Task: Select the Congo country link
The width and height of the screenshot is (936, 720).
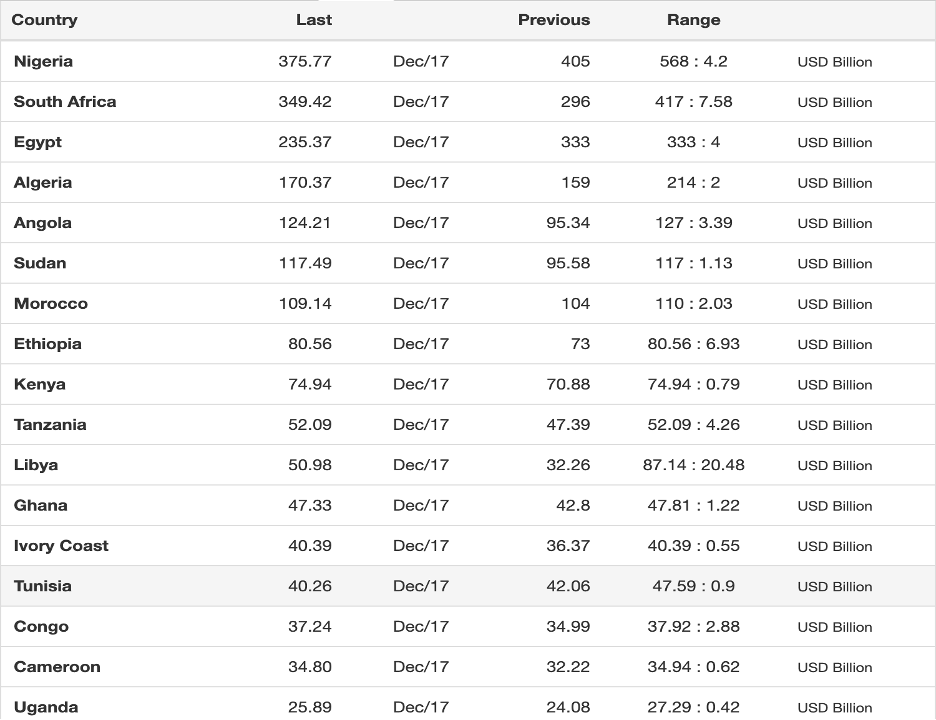Action: (x=41, y=627)
